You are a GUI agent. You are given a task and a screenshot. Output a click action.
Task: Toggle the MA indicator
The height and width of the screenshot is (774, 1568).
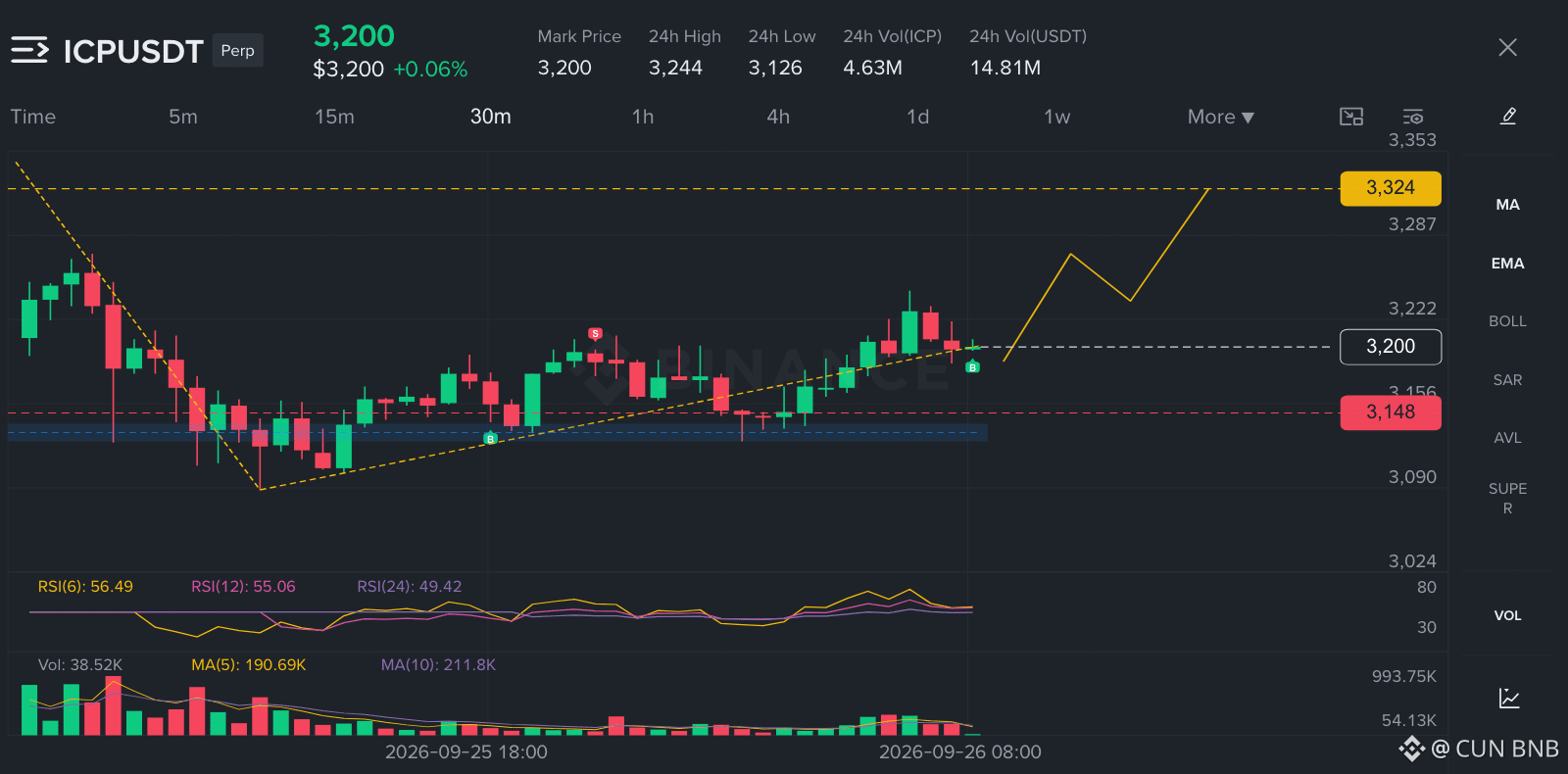tap(1507, 205)
